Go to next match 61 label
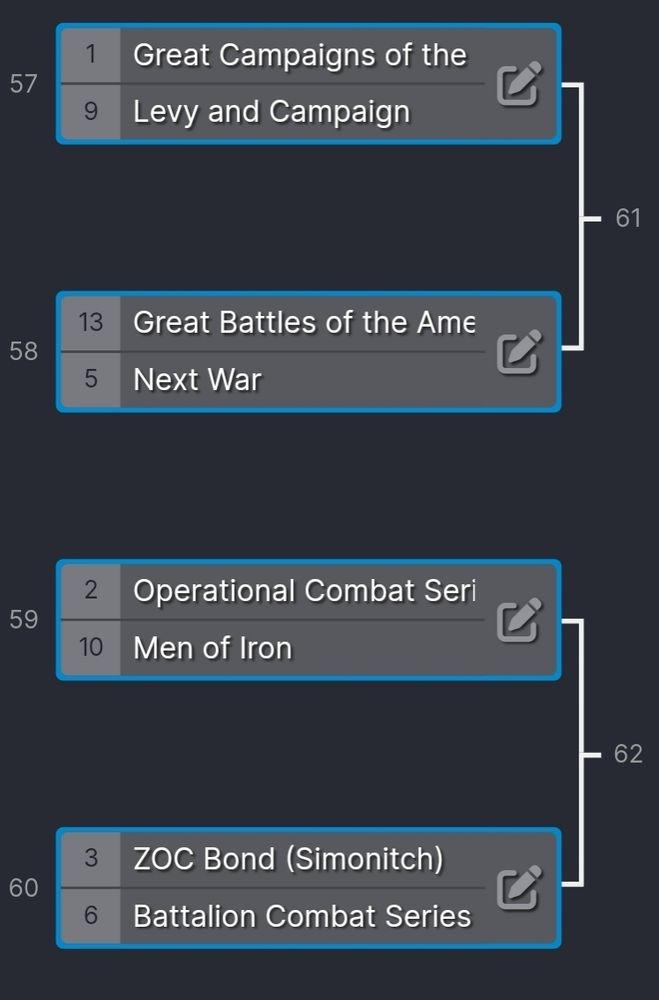The height and width of the screenshot is (1000, 659). (628, 218)
